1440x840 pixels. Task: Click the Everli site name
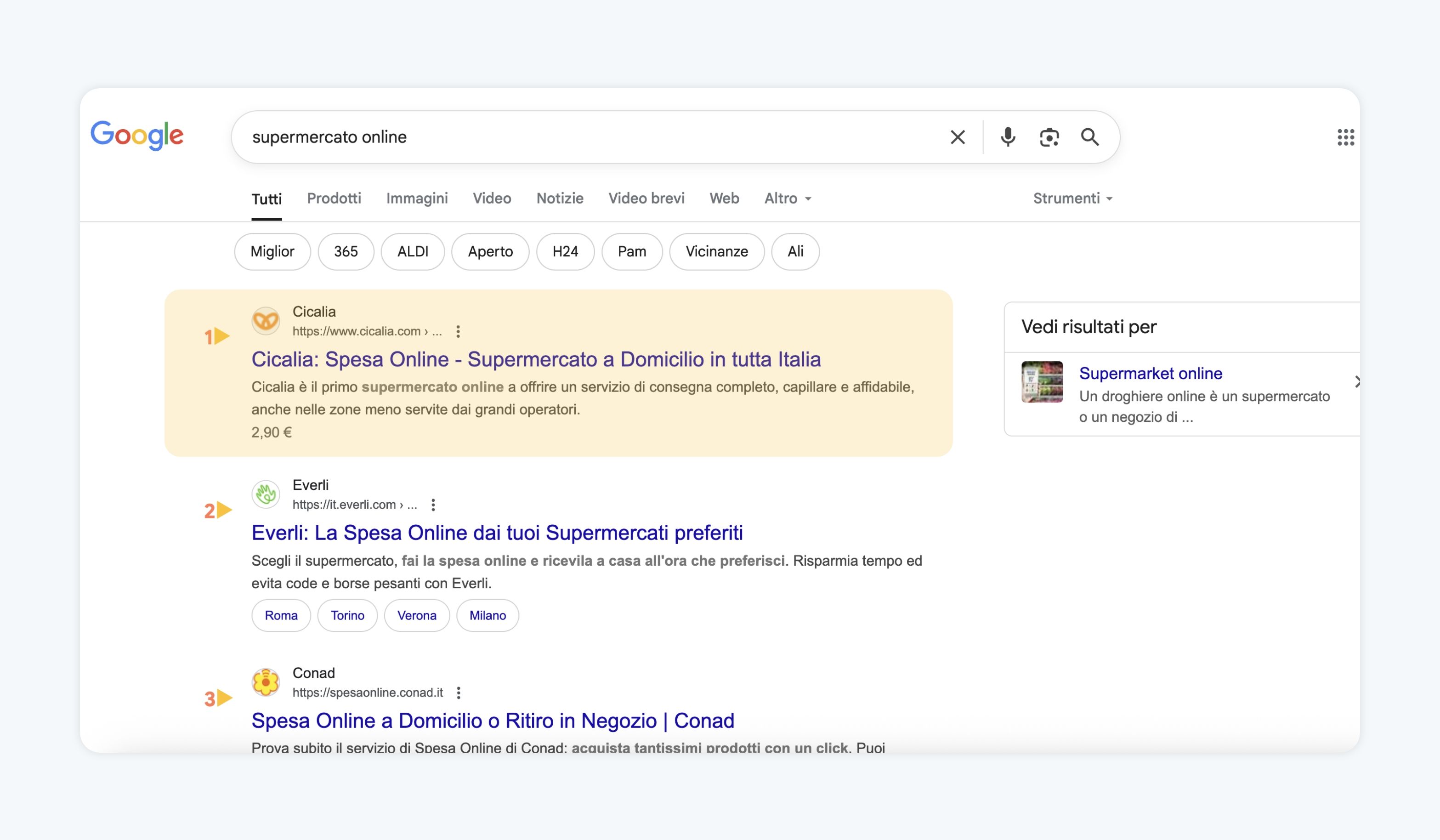coord(310,485)
